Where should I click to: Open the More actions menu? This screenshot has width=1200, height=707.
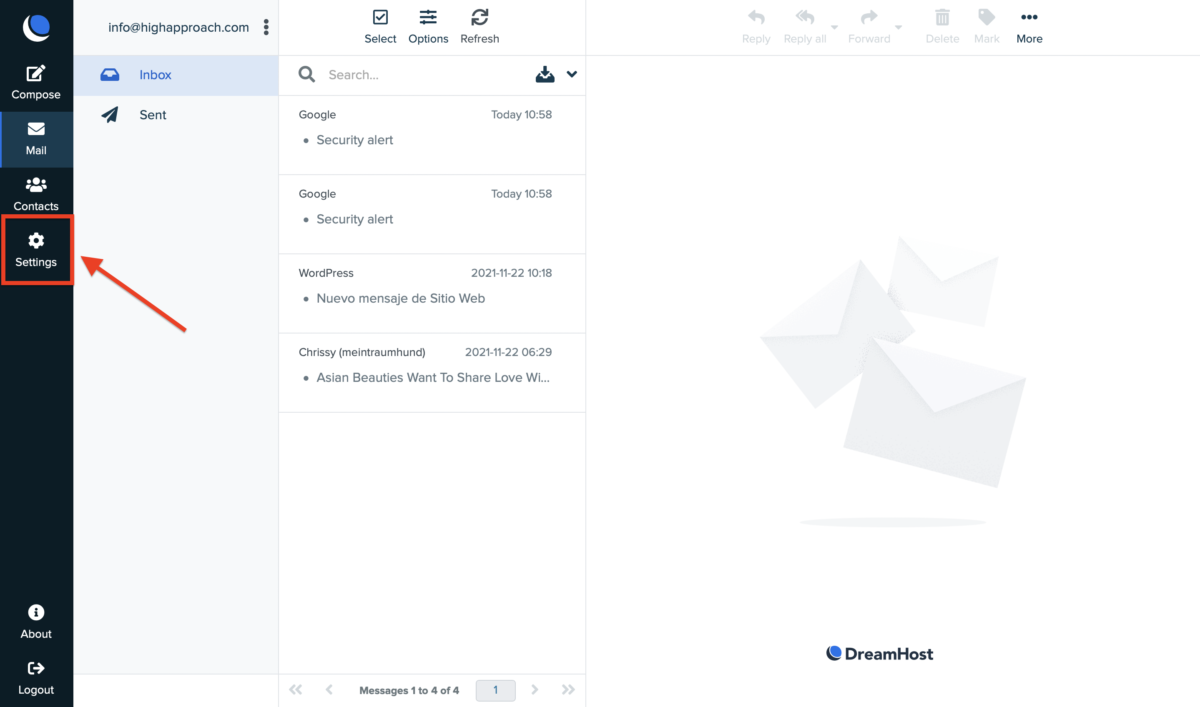coord(1029,25)
